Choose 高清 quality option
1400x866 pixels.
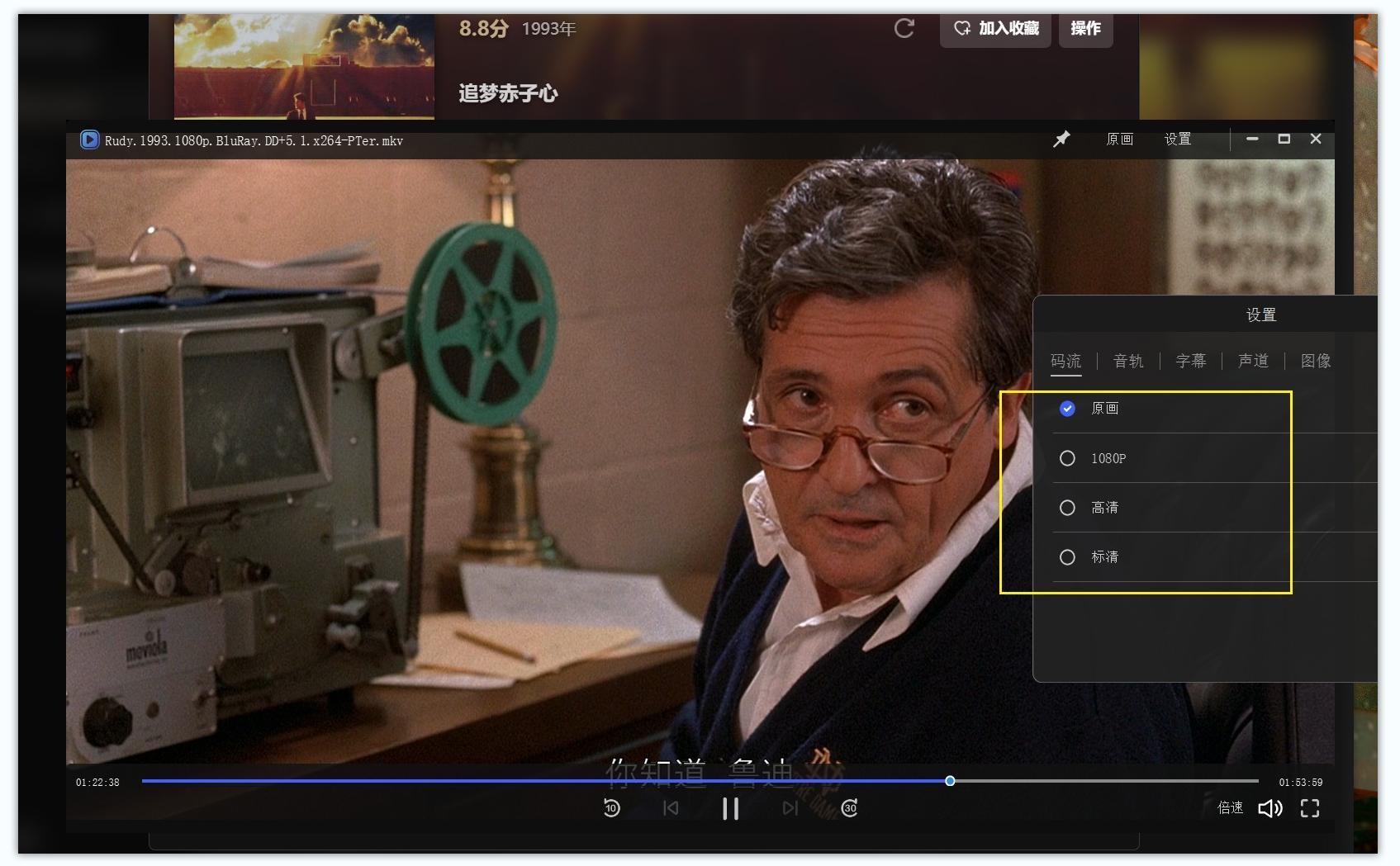click(x=1067, y=508)
